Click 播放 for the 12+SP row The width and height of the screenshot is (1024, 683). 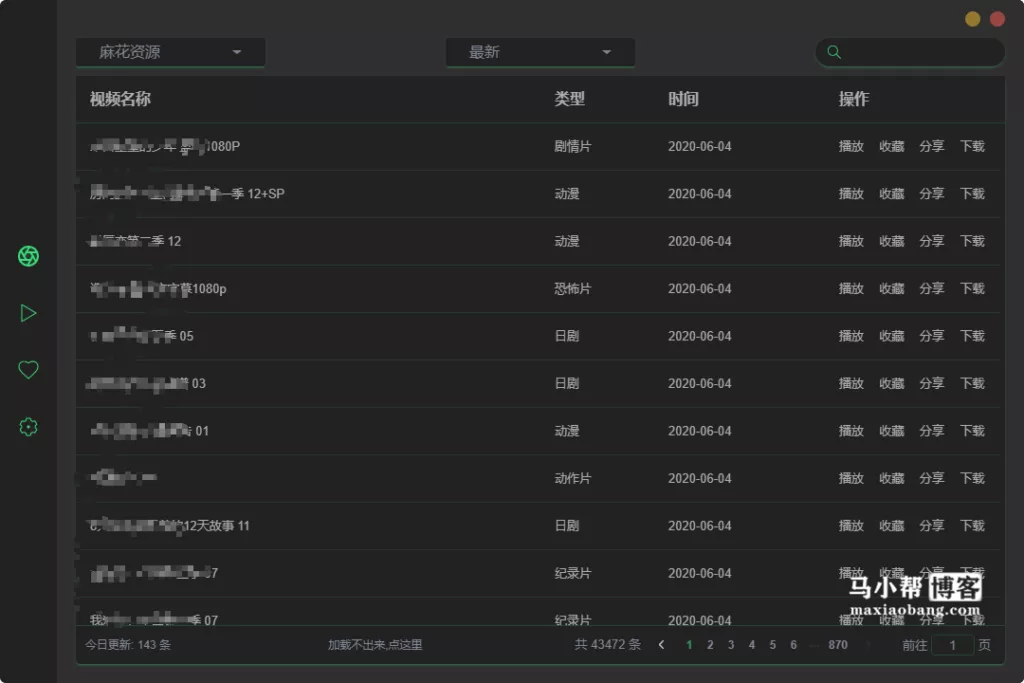(x=851, y=194)
